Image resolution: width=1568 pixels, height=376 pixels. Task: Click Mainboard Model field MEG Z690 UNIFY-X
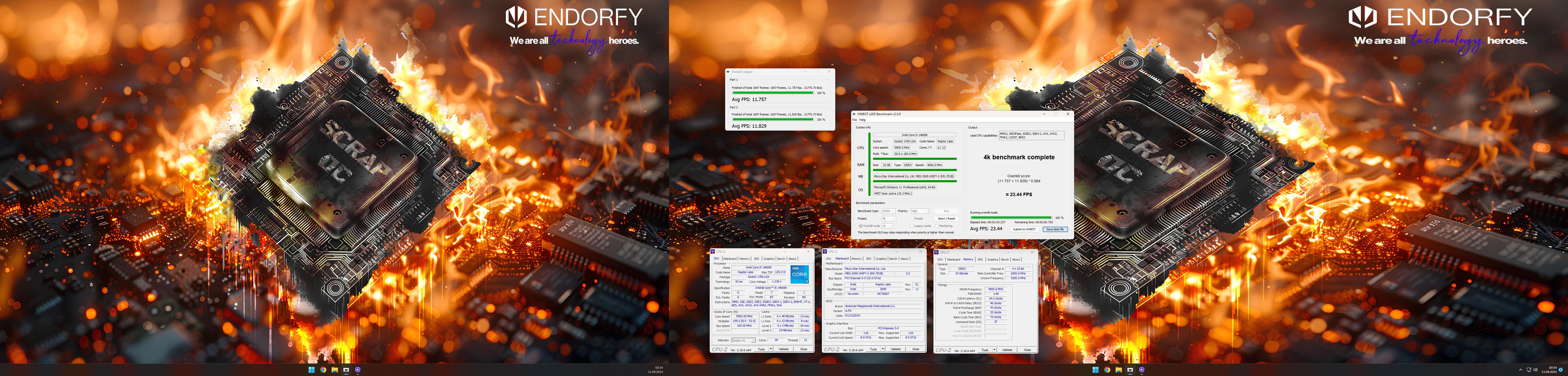click(869, 274)
